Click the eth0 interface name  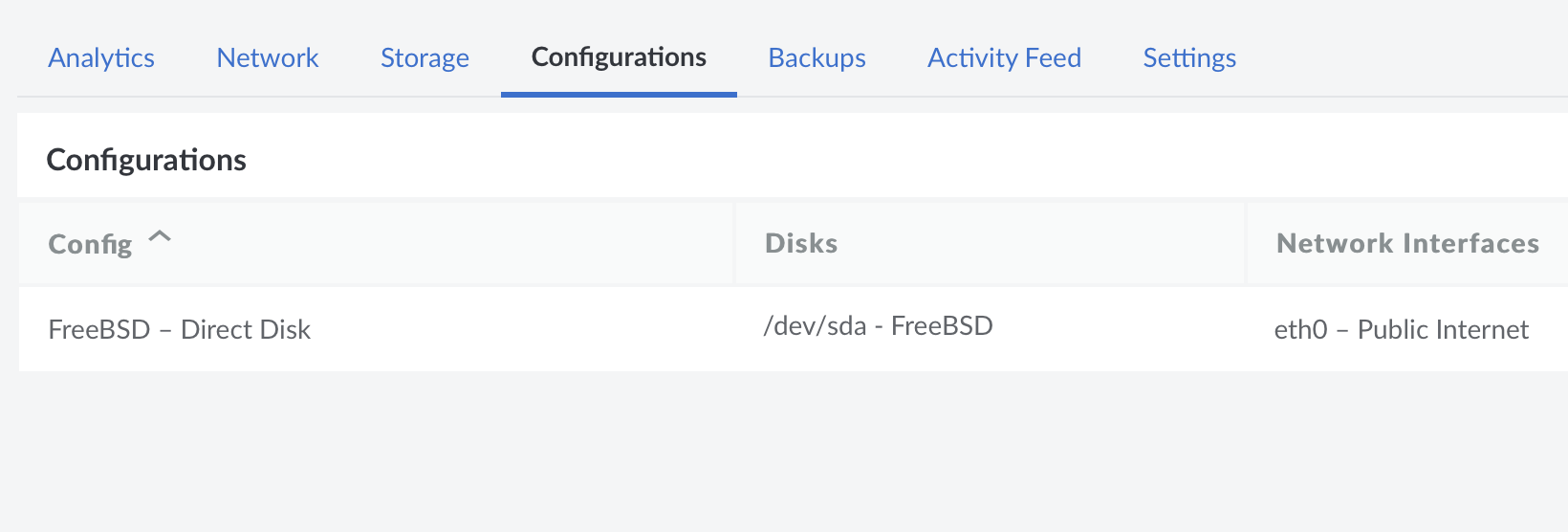point(1300,330)
